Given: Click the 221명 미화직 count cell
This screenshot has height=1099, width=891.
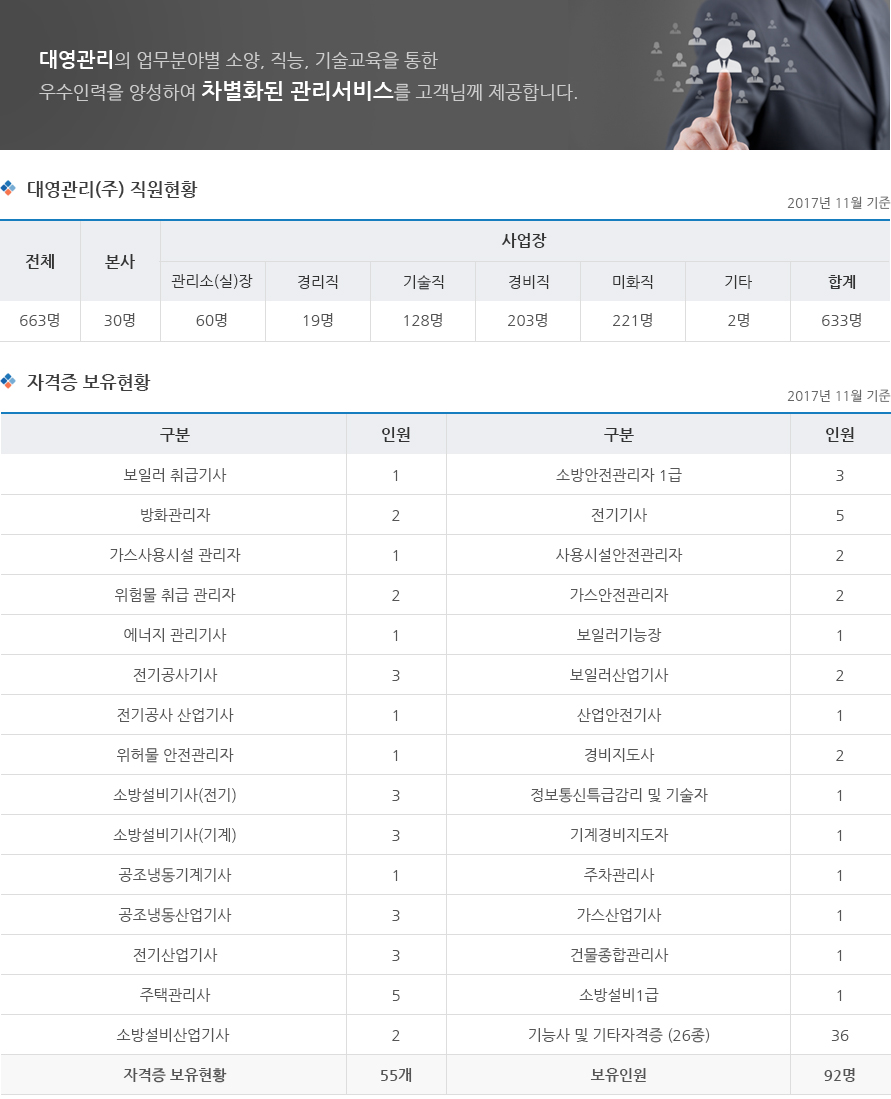Looking at the screenshot, I should [632, 321].
